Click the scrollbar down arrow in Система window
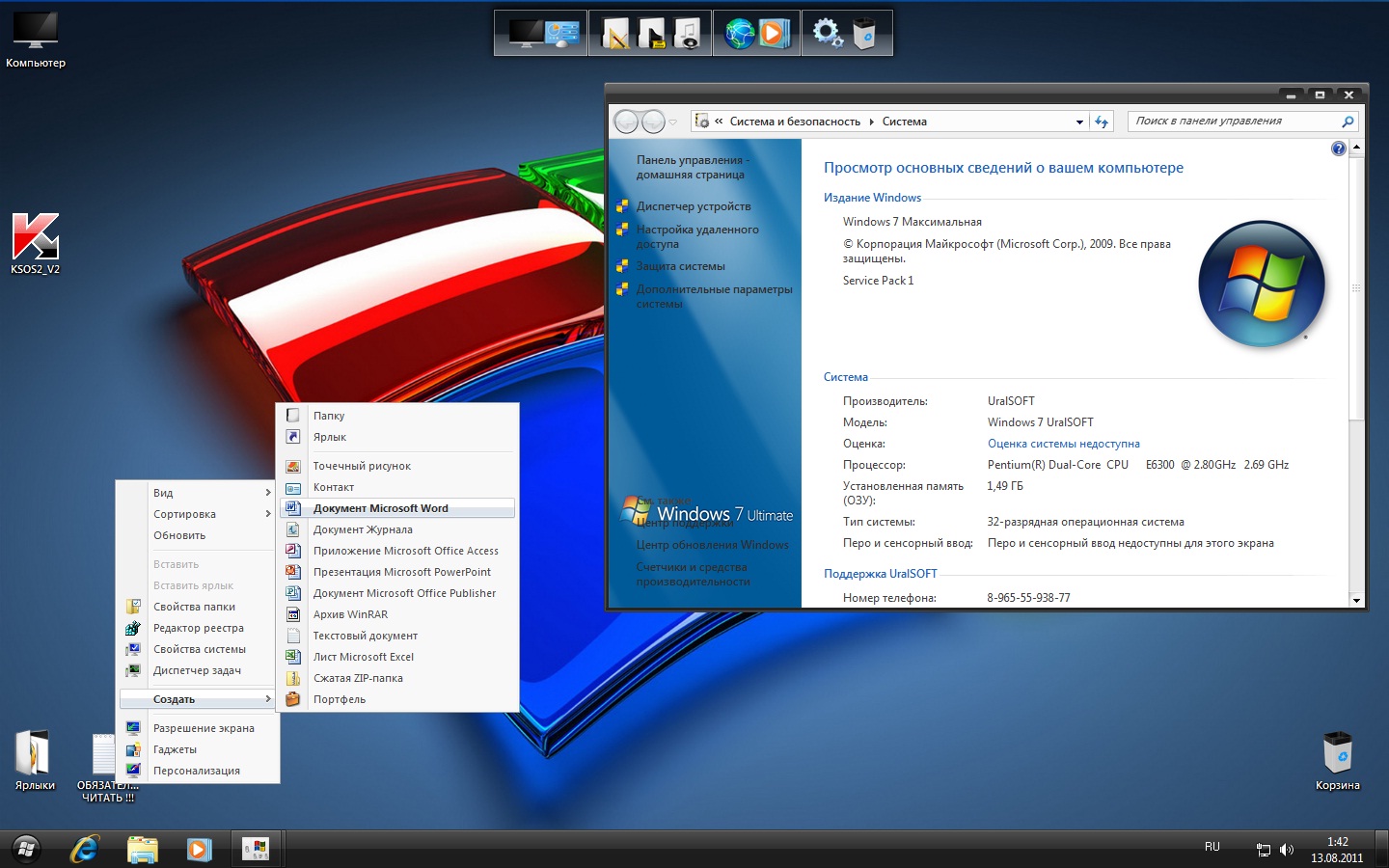Image resolution: width=1389 pixels, height=868 pixels. (1356, 600)
